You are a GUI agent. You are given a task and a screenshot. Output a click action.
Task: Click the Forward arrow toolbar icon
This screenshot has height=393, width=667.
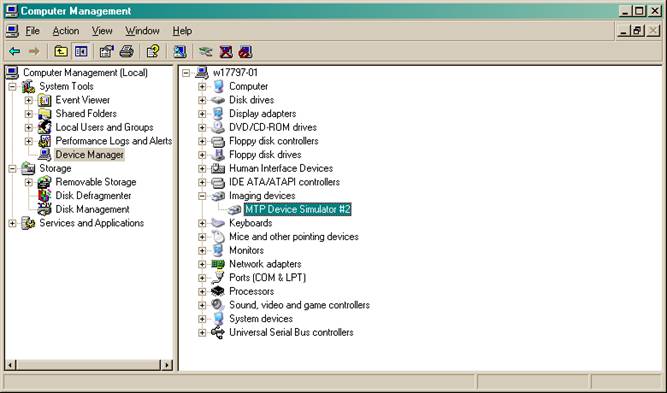coord(34,52)
